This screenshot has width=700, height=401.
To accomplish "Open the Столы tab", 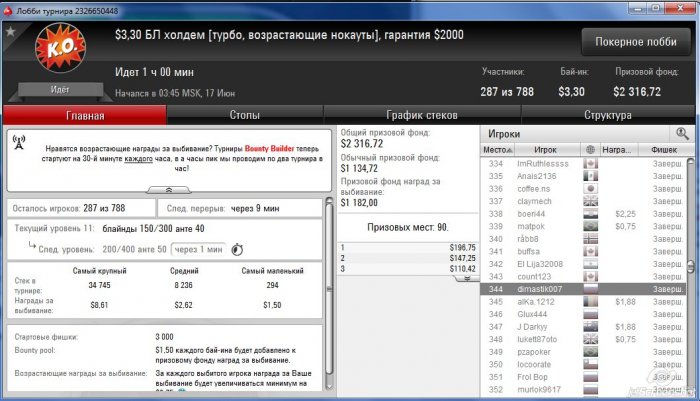I will click(245, 115).
